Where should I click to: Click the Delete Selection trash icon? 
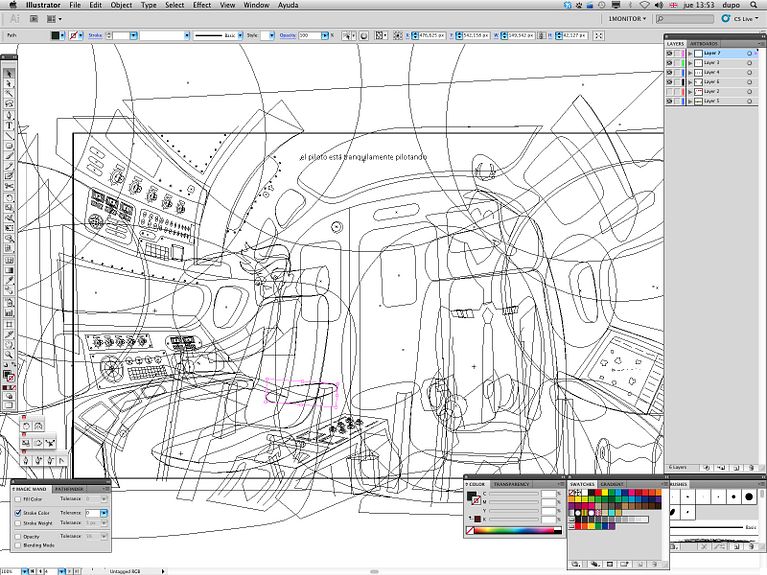(x=749, y=467)
